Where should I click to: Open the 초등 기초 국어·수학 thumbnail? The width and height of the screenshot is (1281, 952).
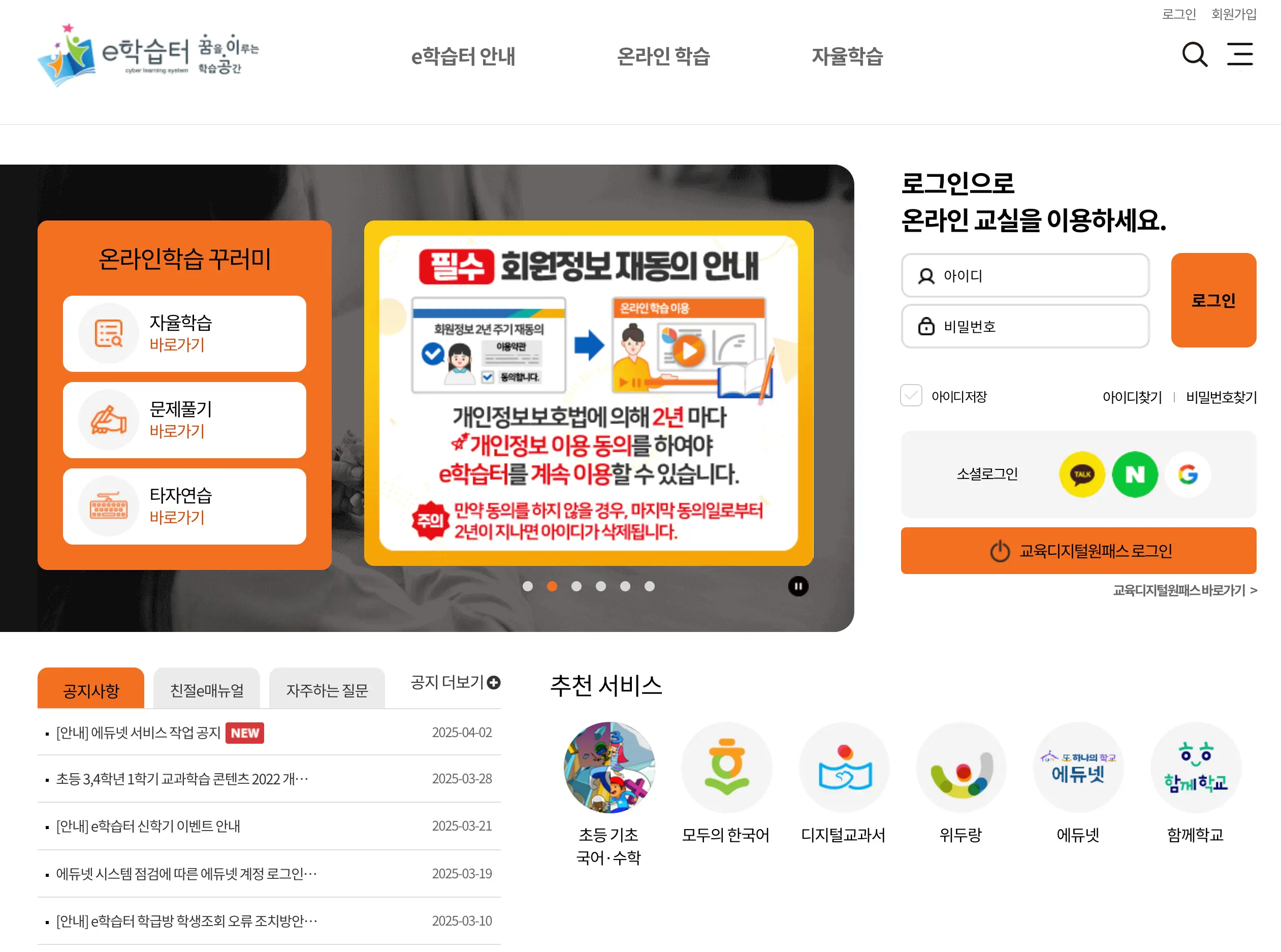pyautogui.click(x=610, y=768)
